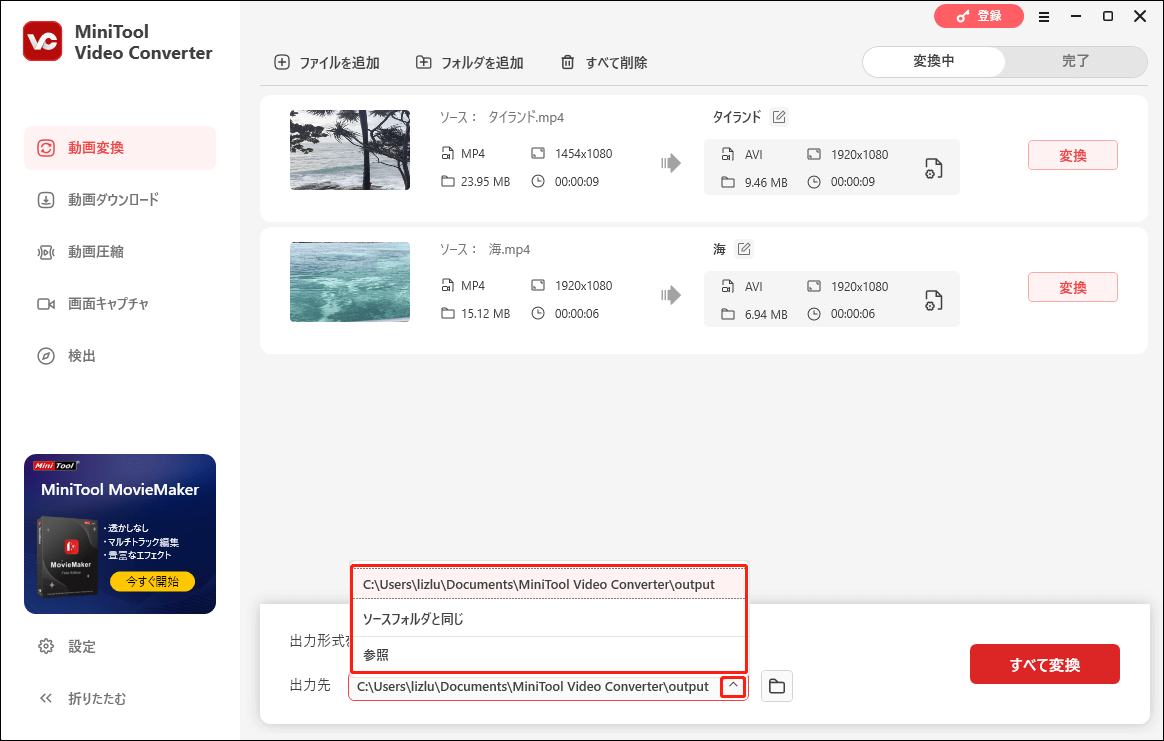Click フォルダを追加 button

pyautogui.click(x=469, y=62)
